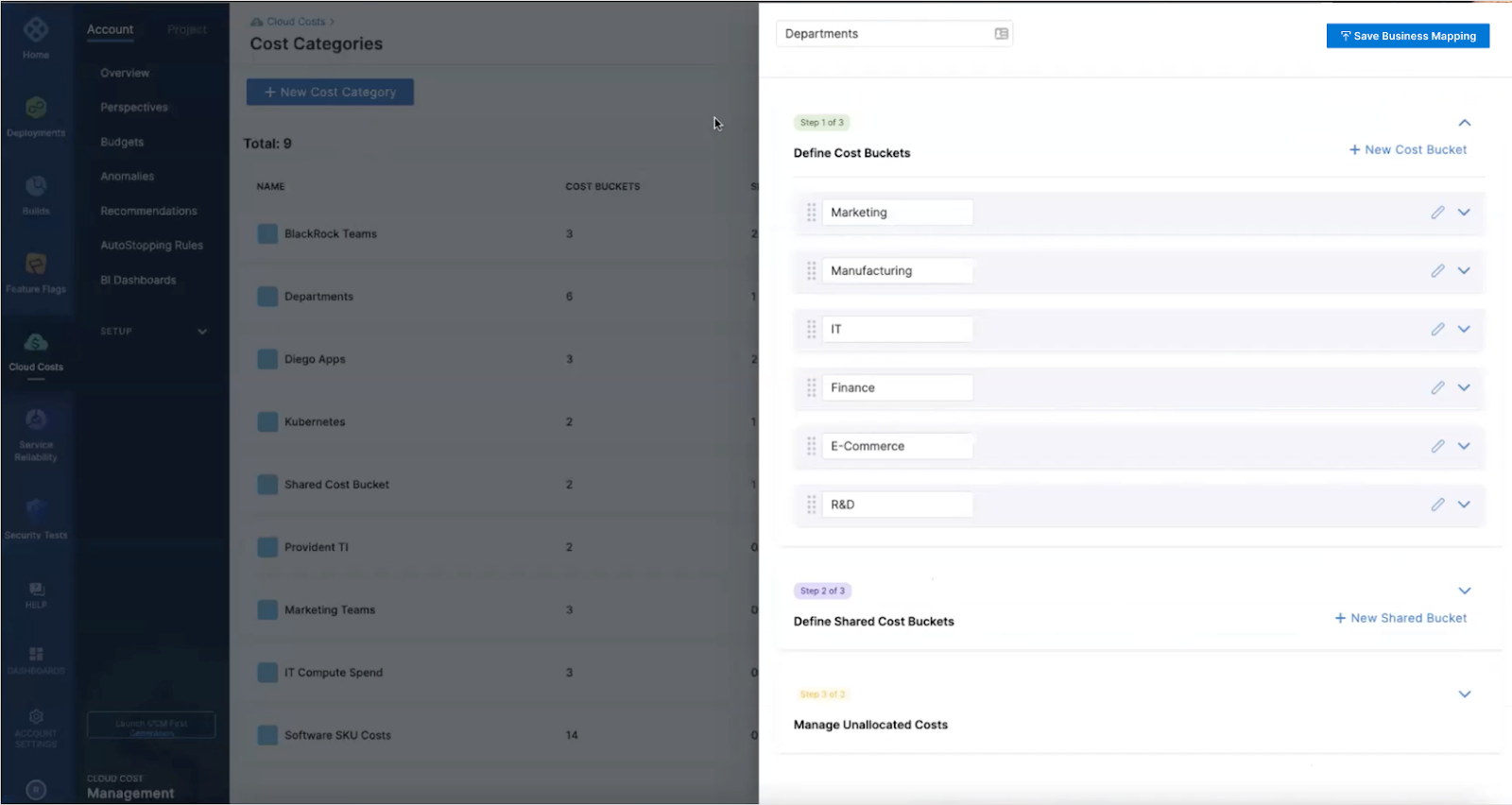Viewport: 1512px width, 805px height.
Task: Open Deployments module icon
Action: [36, 116]
